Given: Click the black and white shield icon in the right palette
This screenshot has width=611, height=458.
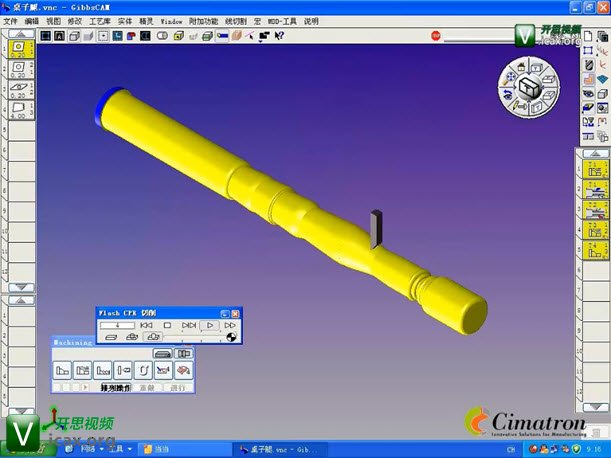Looking at the screenshot, I should pos(589,65).
